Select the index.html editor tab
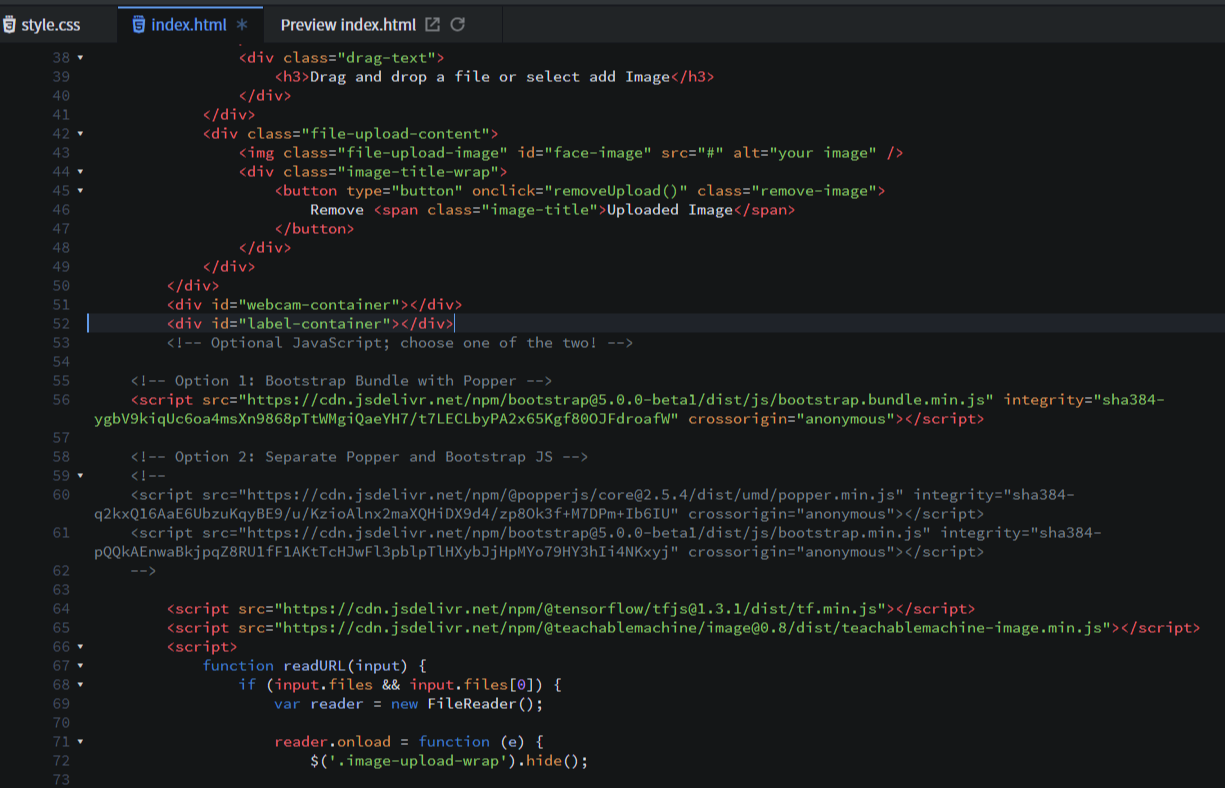Screen dimensions: 1225x788 tap(190, 24)
